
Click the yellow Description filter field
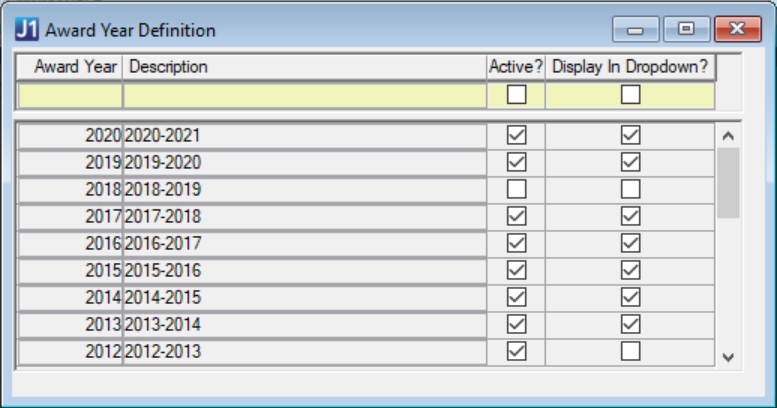point(303,96)
